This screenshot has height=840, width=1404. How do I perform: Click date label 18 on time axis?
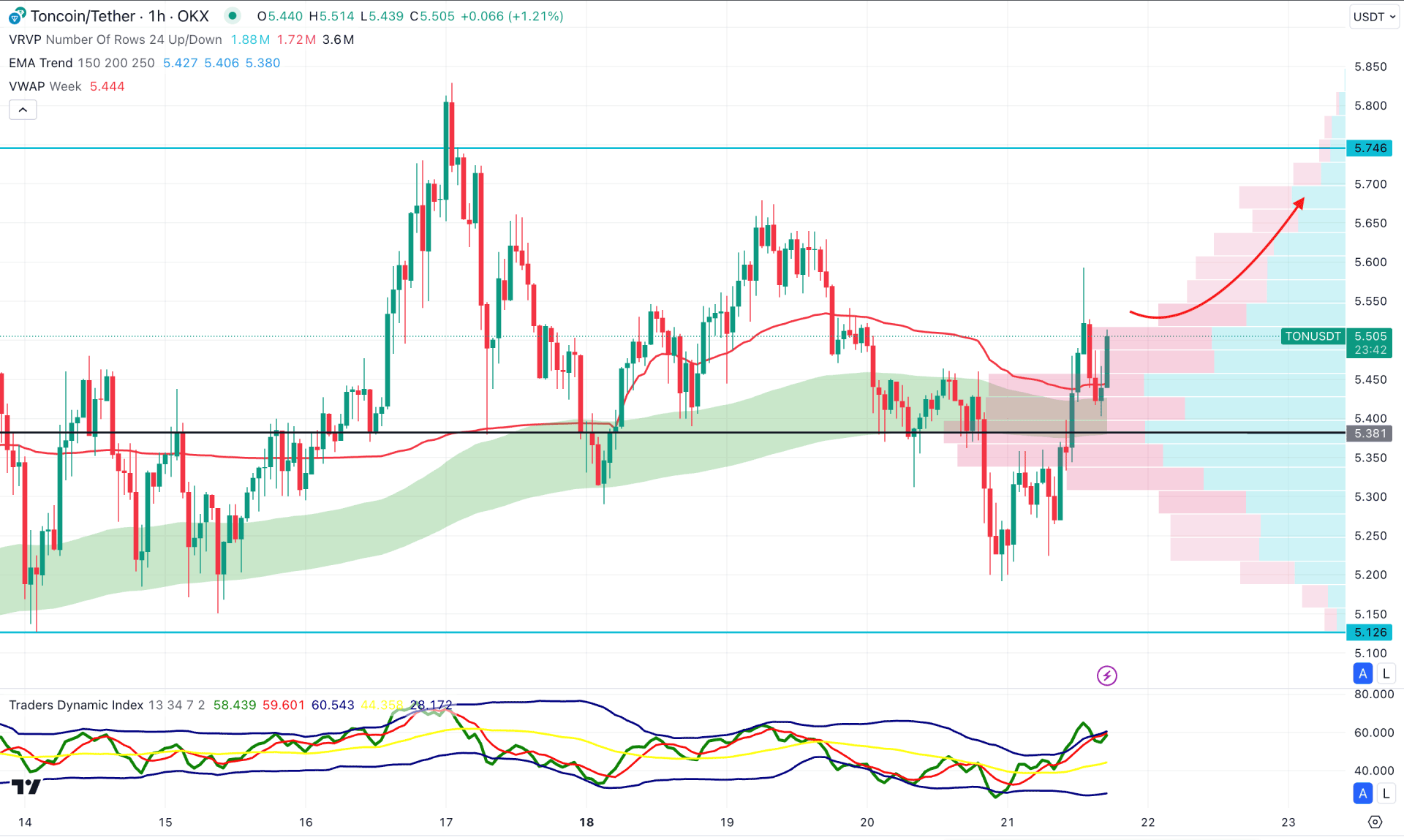tap(586, 822)
